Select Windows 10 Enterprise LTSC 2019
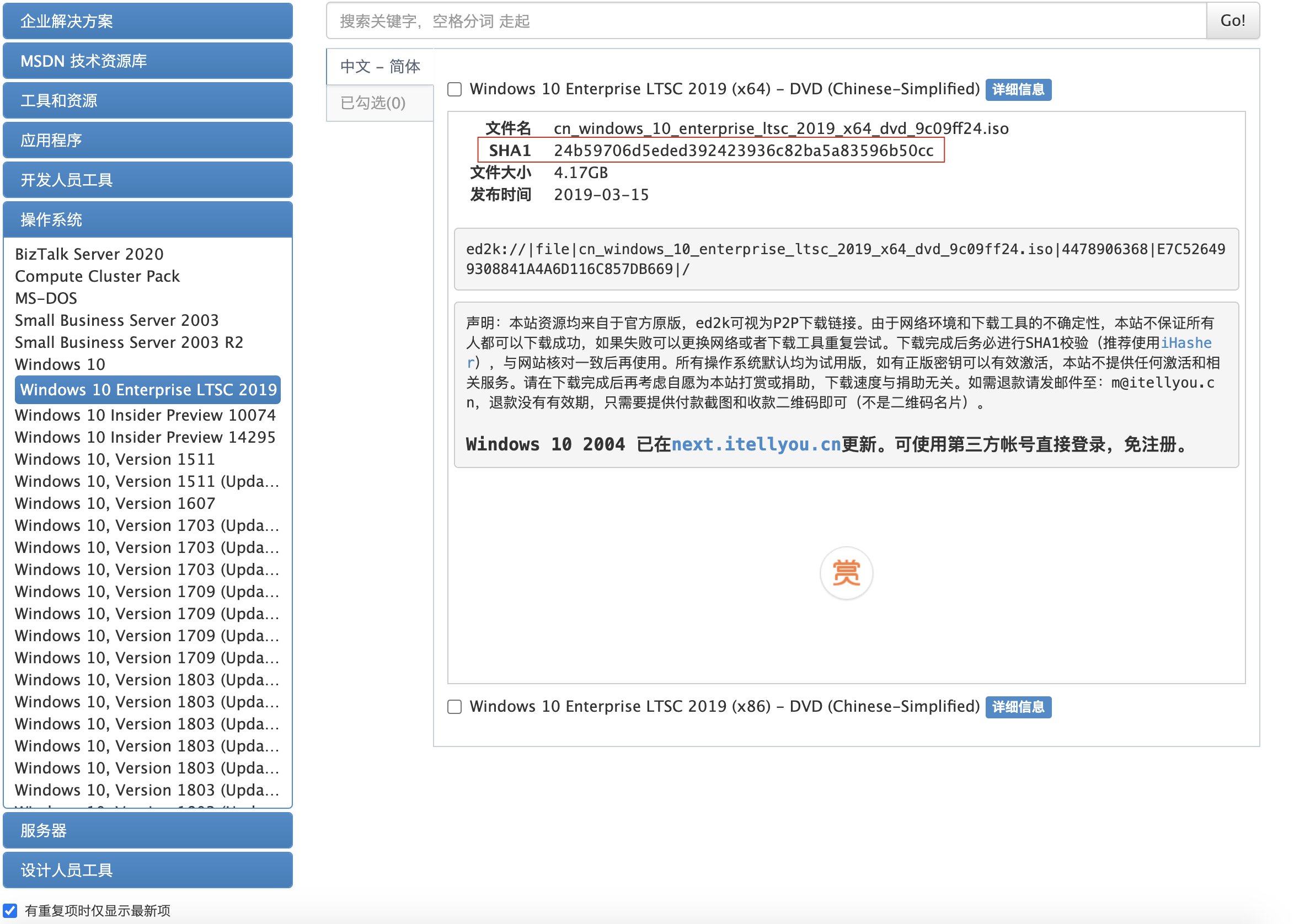1294x924 pixels. [147, 390]
